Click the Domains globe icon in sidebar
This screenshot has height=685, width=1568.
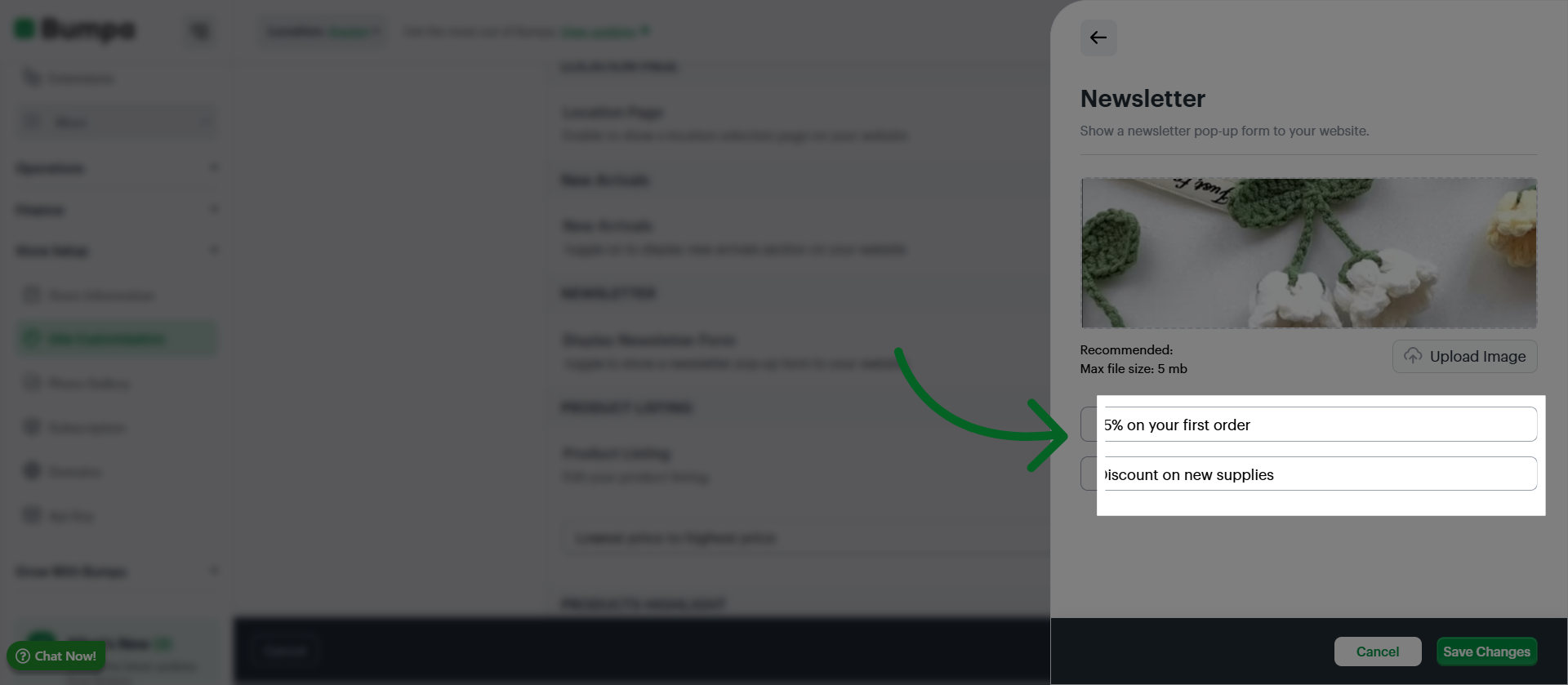[32, 471]
